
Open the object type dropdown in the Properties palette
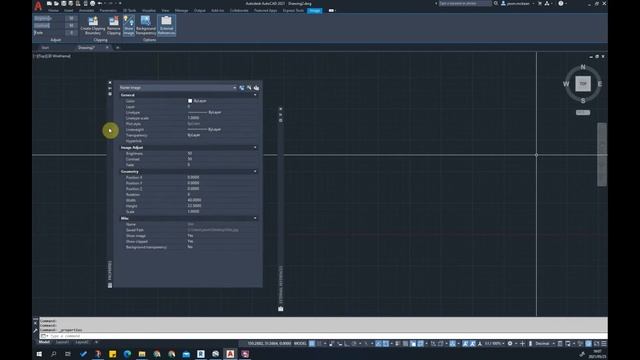[x=178, y=88]
